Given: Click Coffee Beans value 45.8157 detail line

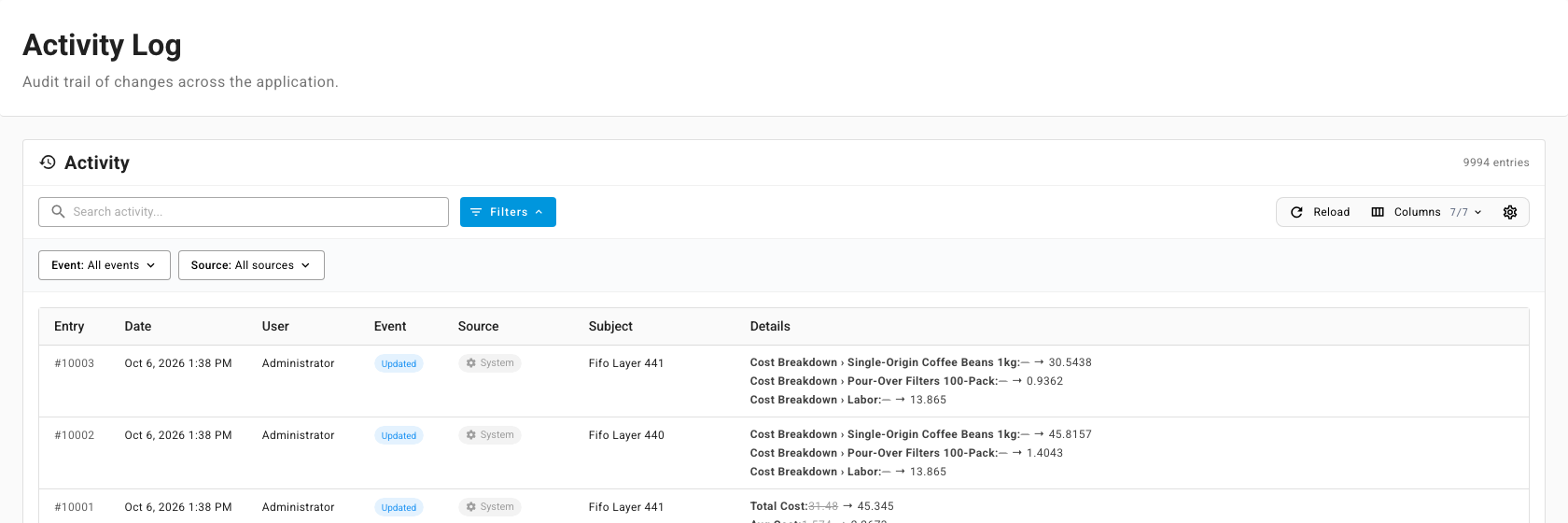Looking at the screenshot, I should point(920,434).
